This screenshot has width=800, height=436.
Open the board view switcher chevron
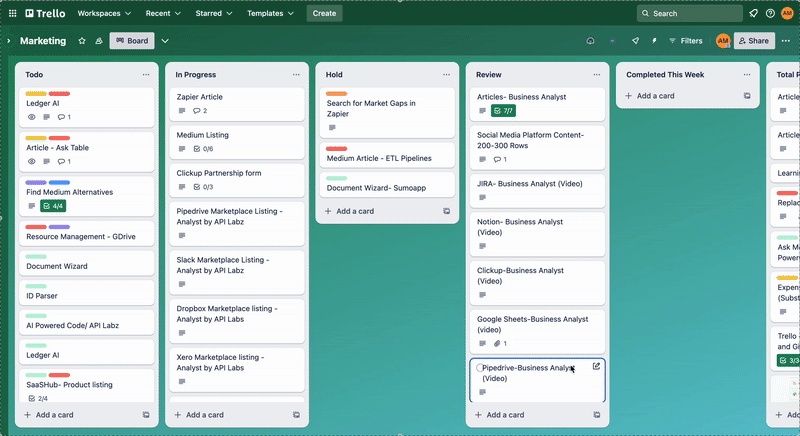tap(165, 41)
